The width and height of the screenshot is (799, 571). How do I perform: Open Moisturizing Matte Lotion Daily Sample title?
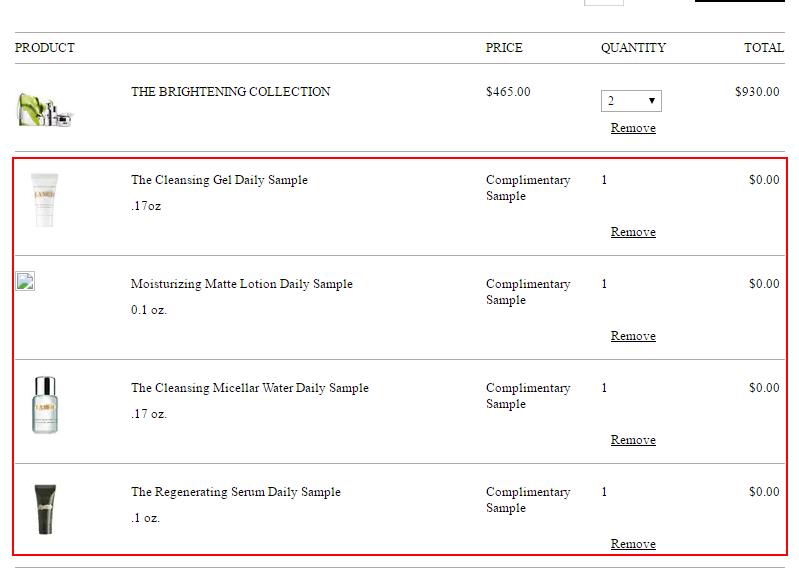242,284
